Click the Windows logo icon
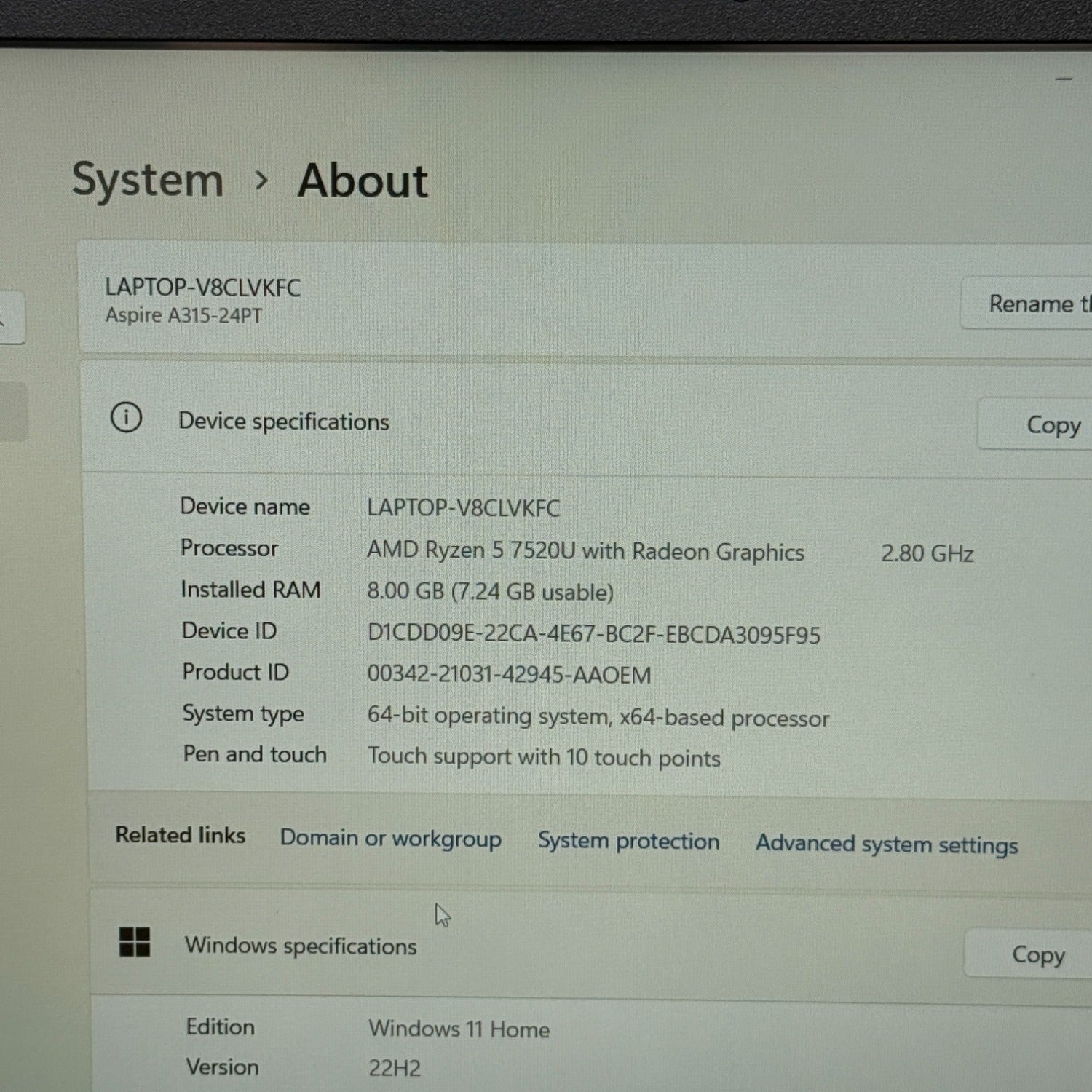The width and height of the screenshot is (1092, 1092). [135, 941]
